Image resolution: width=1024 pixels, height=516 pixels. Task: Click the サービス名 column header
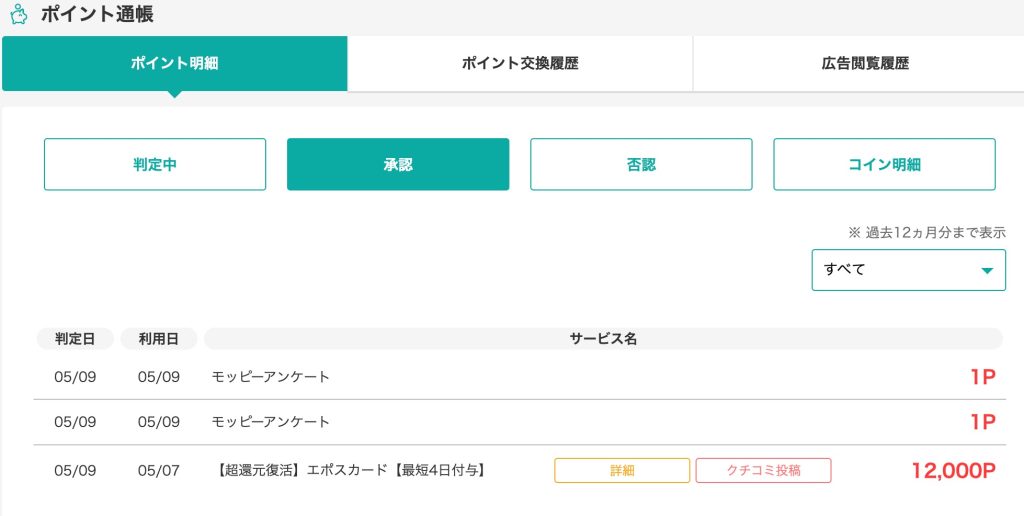[x=603, y=339]
